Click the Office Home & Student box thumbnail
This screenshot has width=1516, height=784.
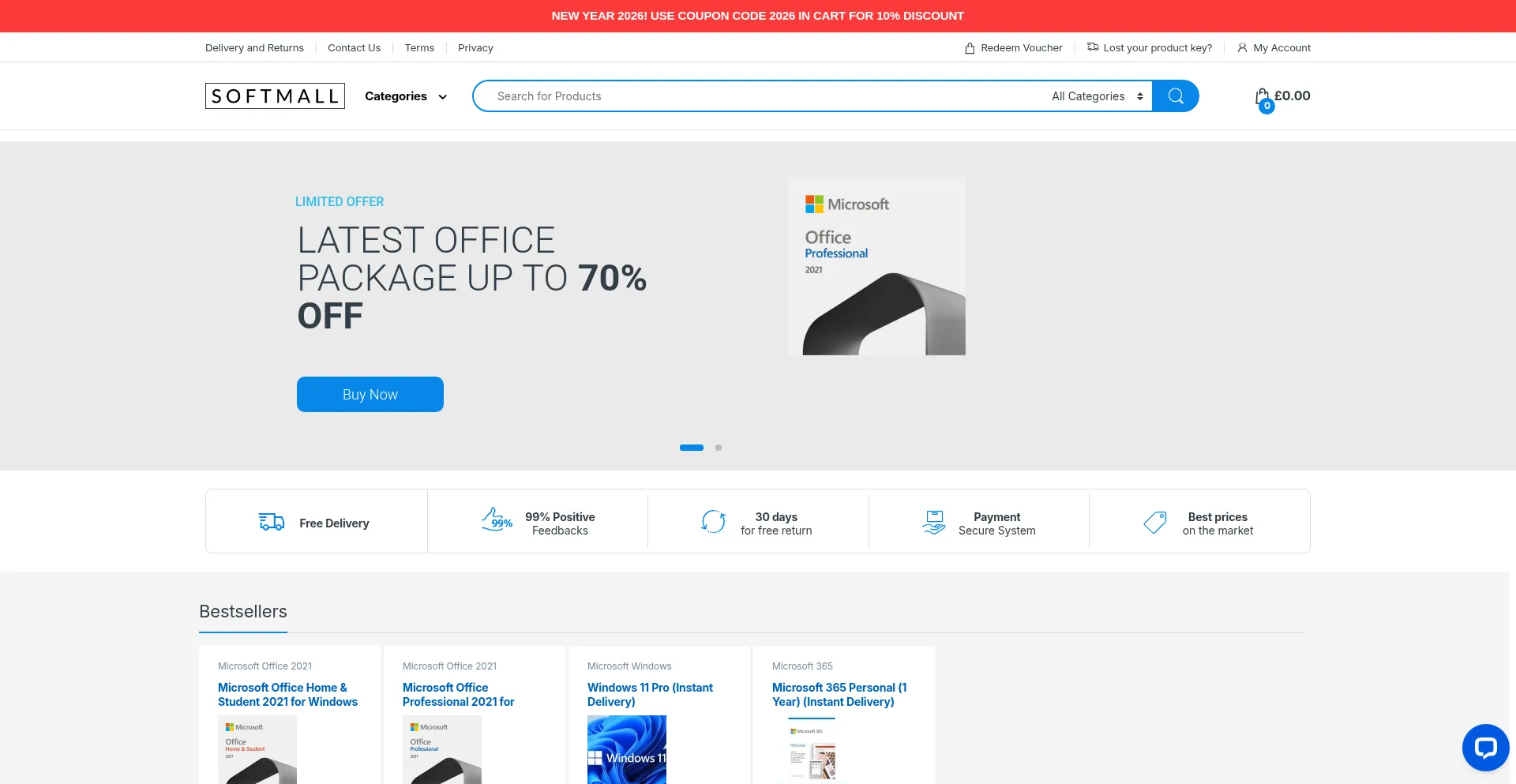(257, 750)
